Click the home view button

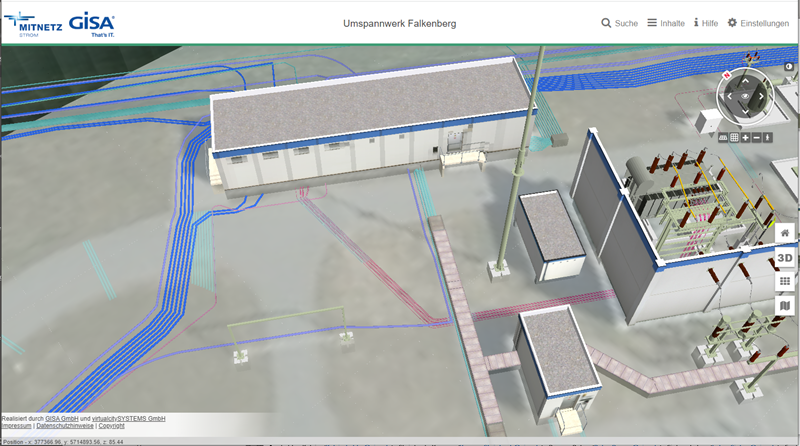(785, 233)
